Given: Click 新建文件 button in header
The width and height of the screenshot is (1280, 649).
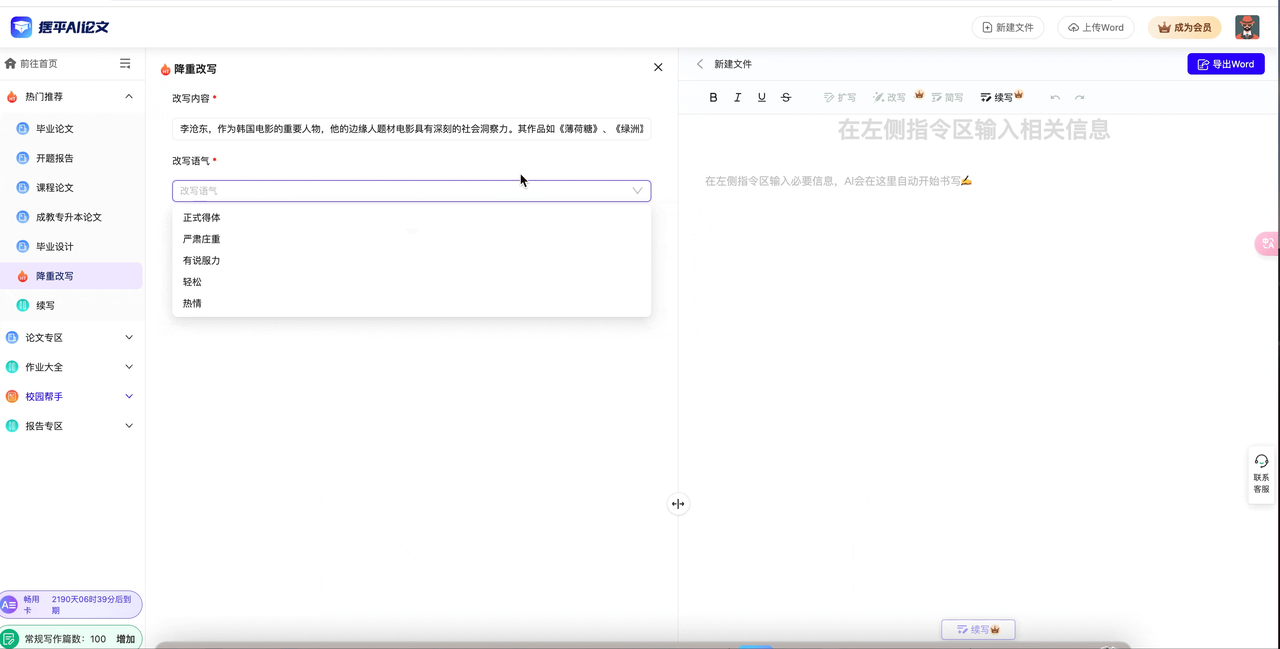Looking at the screenshot, I should coord(1008,28).
